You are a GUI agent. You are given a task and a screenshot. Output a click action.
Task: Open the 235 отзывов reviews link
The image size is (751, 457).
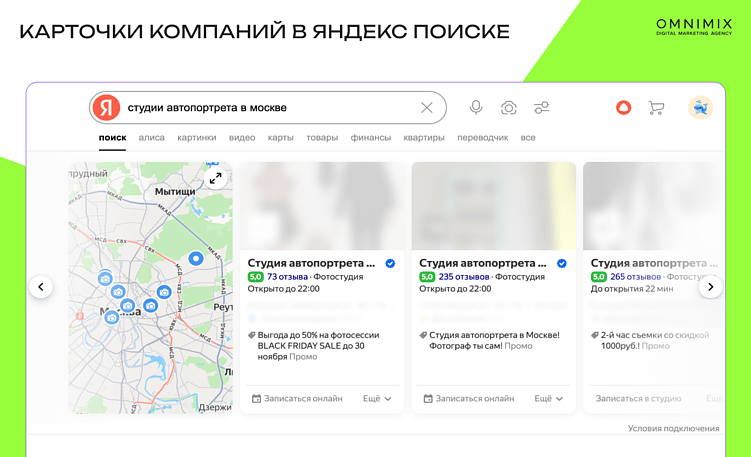pyautogui.click(x=464, y=277)
